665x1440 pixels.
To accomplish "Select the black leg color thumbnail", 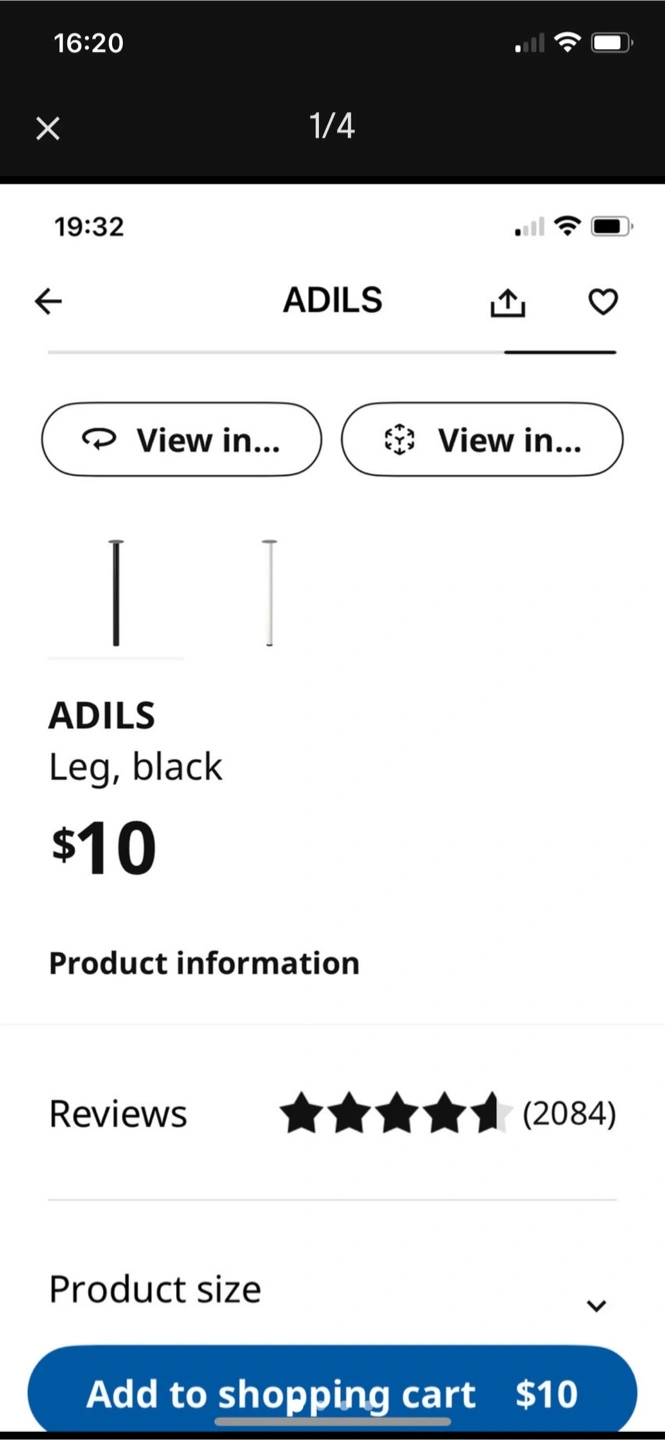I will tap(116, 593).
